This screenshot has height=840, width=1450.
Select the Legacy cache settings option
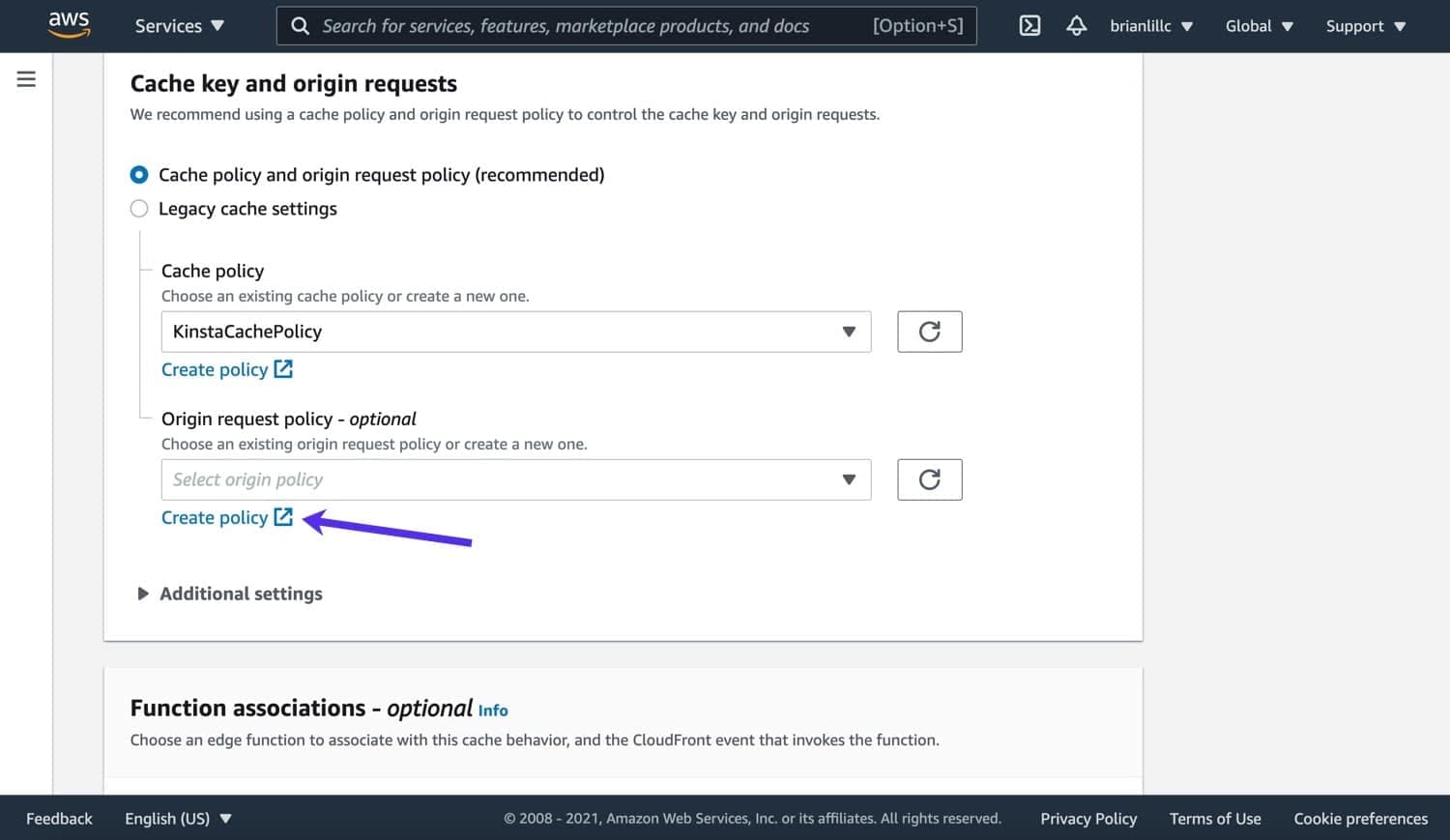tap(139, 208)
